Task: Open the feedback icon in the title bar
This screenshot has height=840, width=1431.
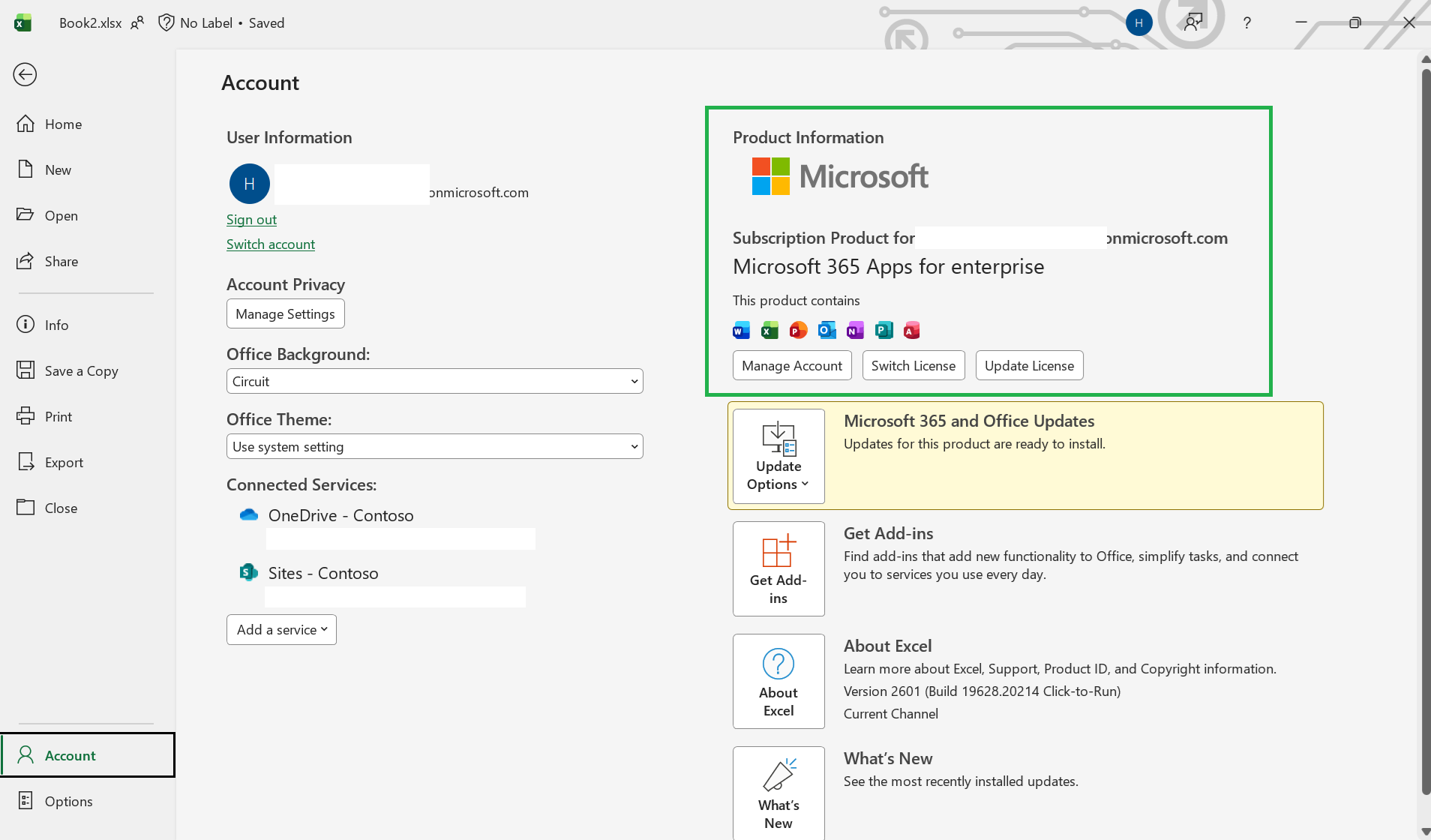Action: pyautogui.click(x=1193, y=22)
